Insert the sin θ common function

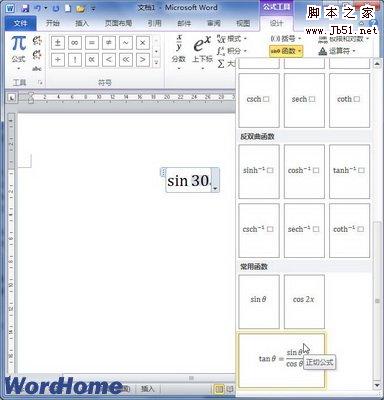259,301
